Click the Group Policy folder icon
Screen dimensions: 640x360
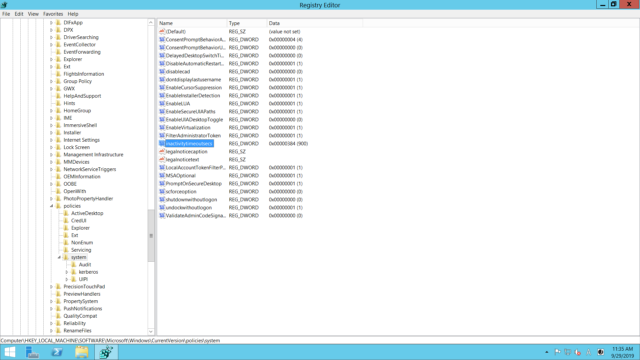(58, 81)
